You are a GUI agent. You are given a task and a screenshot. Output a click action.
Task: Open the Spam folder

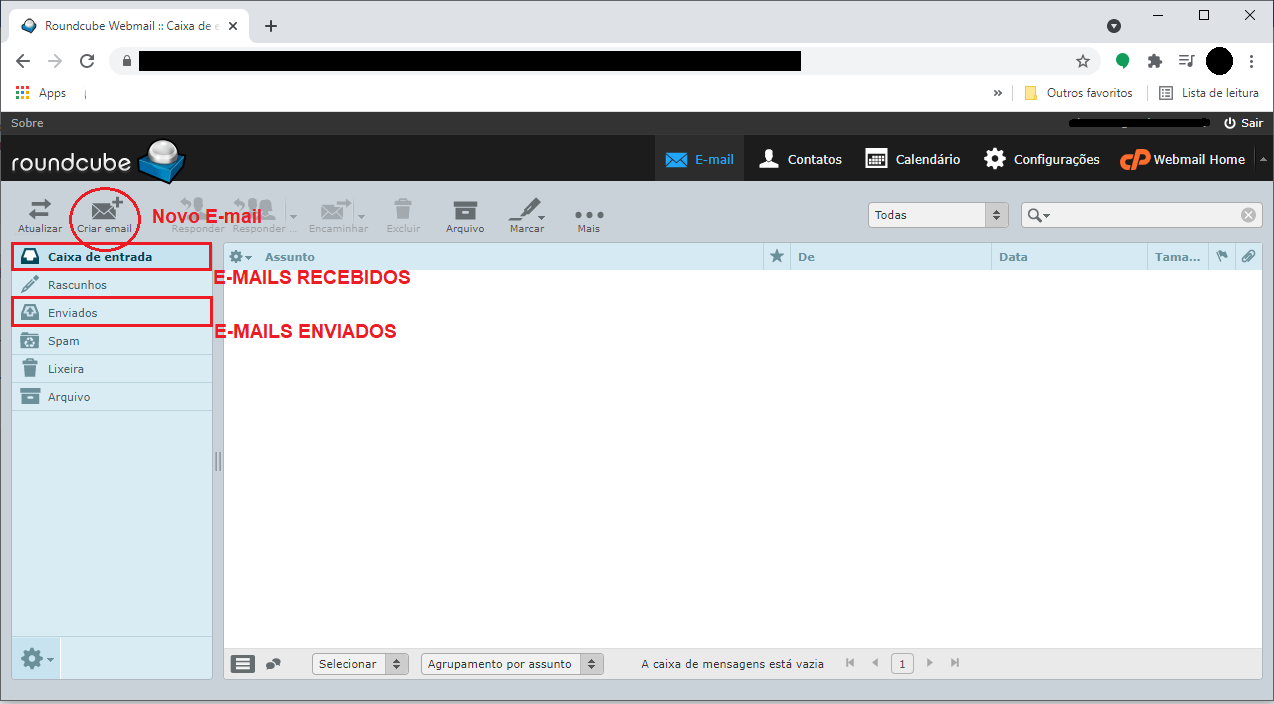(x=112, y=341)
